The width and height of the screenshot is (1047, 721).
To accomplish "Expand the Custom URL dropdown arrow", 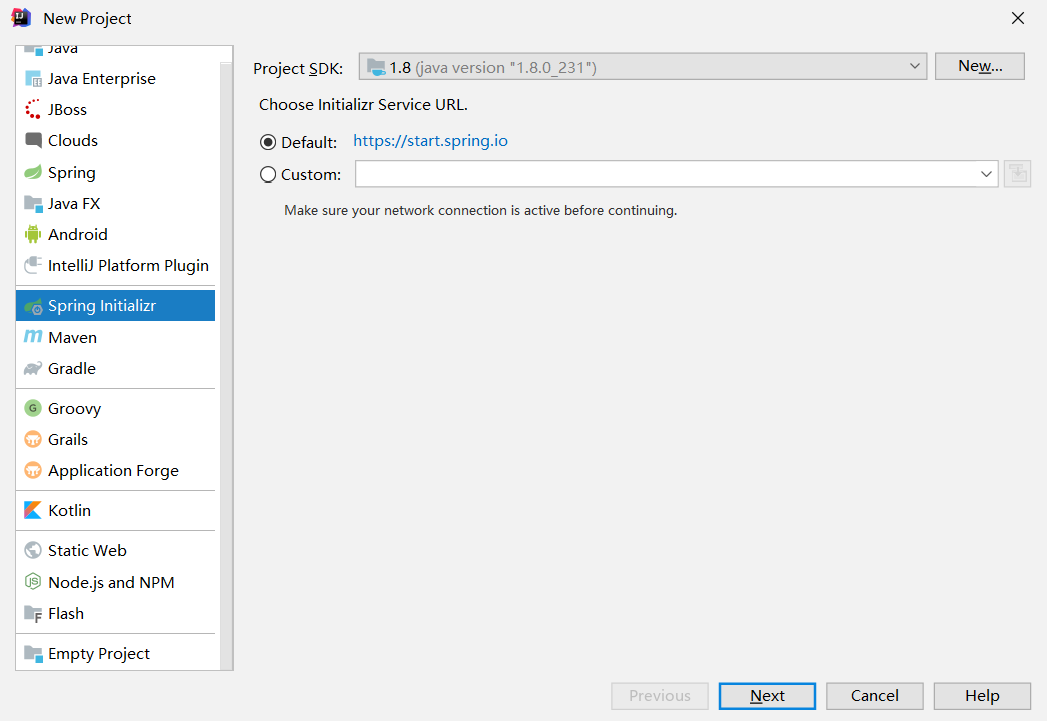I will point(986,174).
